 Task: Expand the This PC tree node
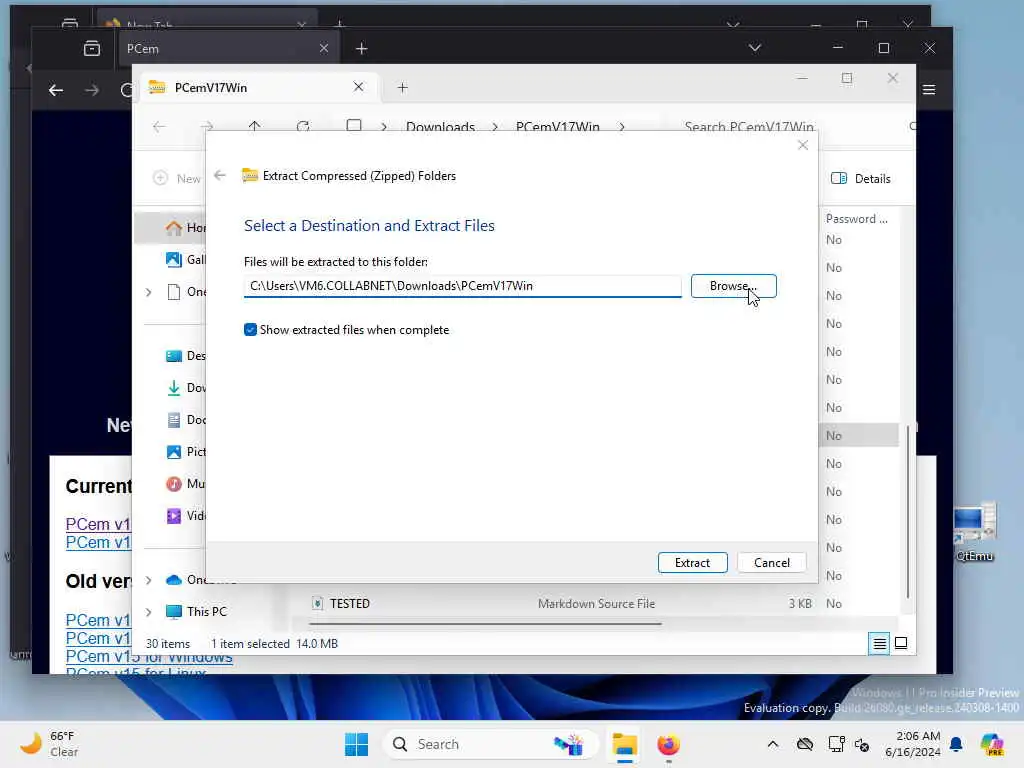click(x=148, y=611)
